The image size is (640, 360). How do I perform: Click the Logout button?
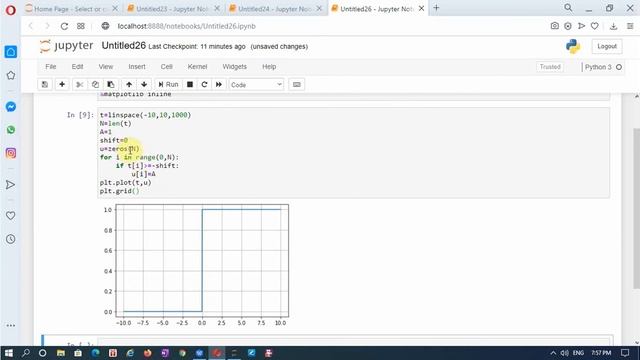(x=607, y=46)
